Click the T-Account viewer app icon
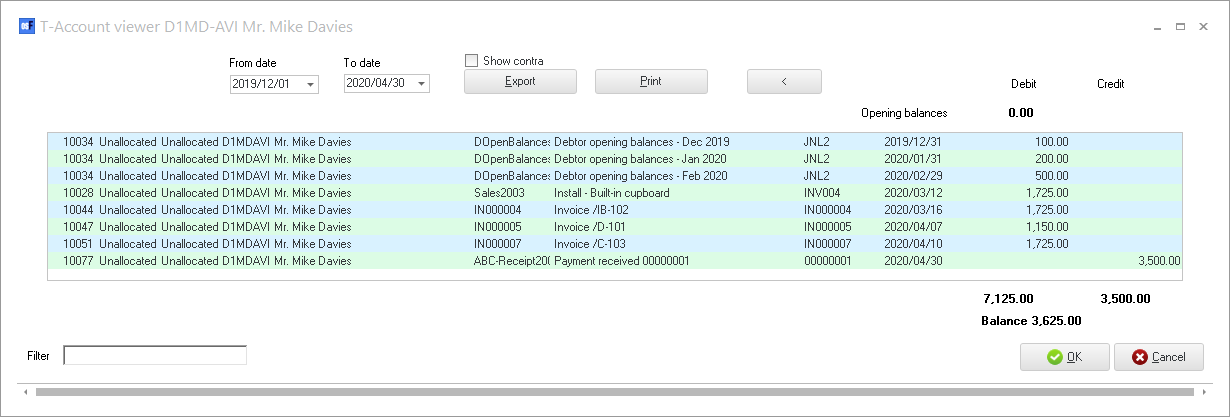This screenshot has height=417, width=1230. pos(27,27)
